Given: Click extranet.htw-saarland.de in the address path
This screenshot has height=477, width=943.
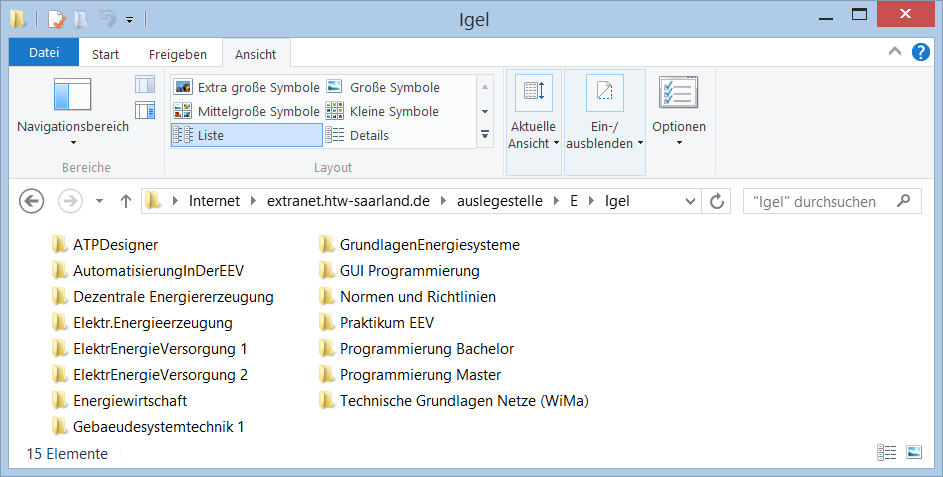Looking at the screenshot, I should (x=348, y=201).
